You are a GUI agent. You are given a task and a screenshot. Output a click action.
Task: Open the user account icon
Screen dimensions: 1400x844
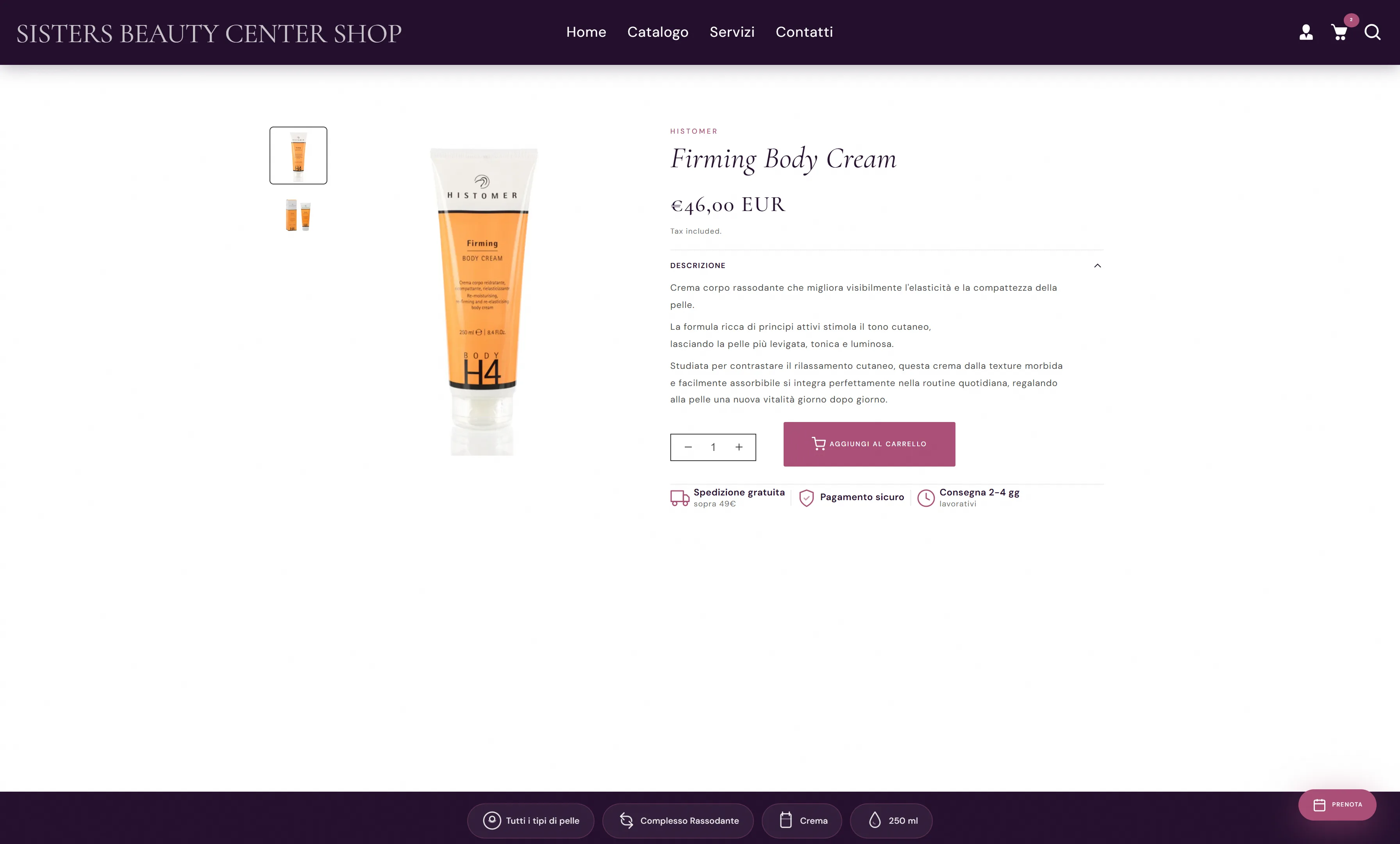(x=1306, y=32)
